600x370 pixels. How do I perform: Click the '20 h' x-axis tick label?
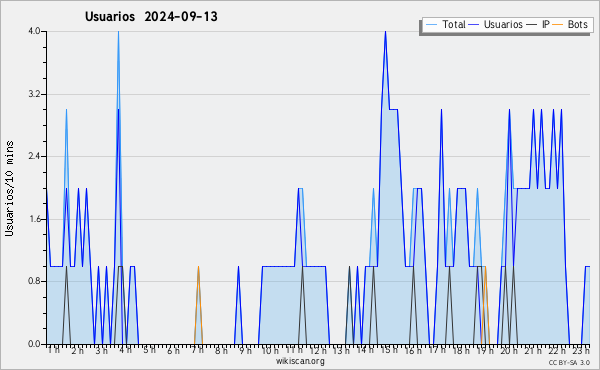[509, 350]
